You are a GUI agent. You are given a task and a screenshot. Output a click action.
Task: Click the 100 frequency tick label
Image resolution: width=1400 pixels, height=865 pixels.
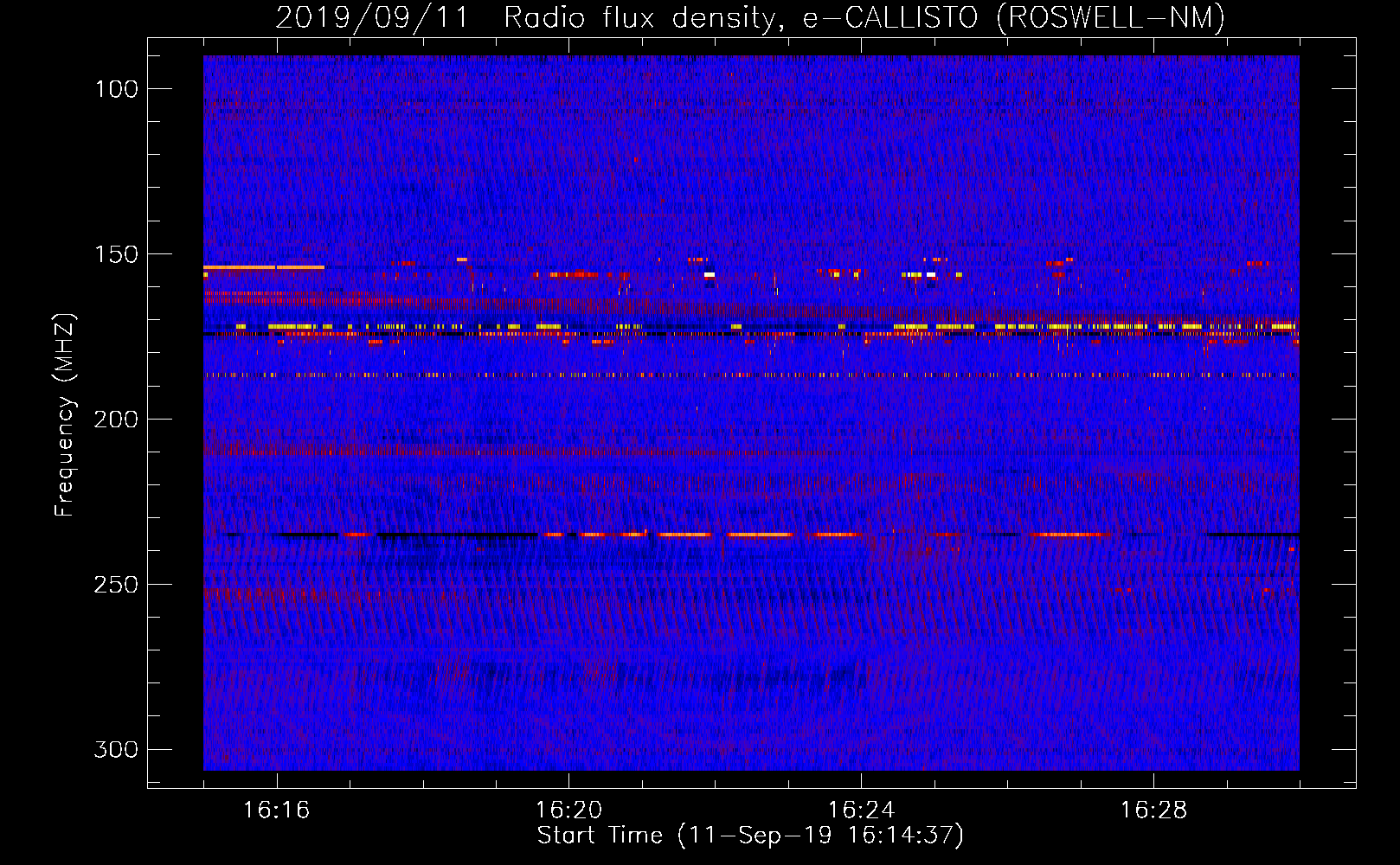pos(116,89)
